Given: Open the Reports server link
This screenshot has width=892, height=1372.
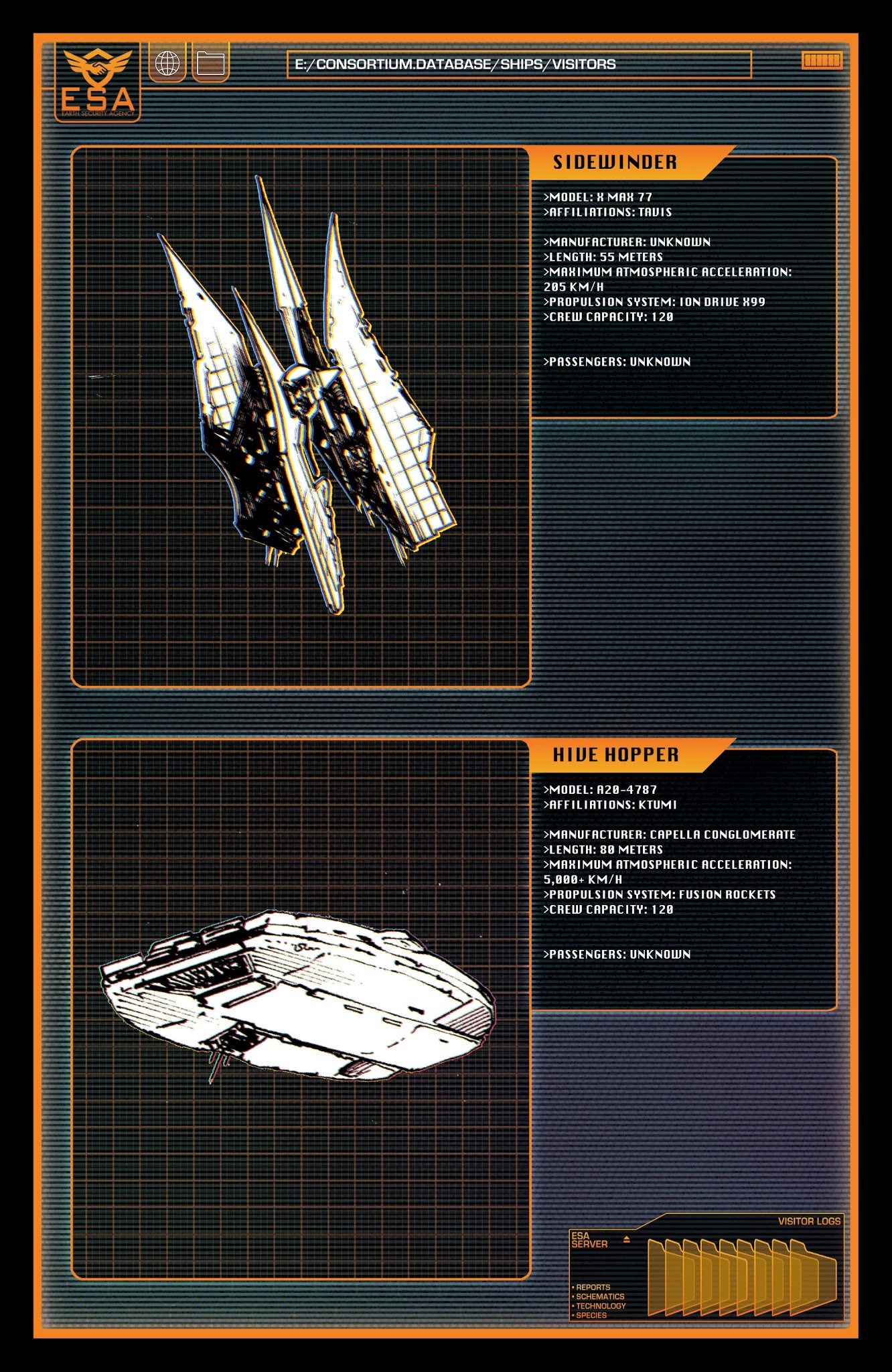Looking at the screenshot, I should (x=593, y=1287).
